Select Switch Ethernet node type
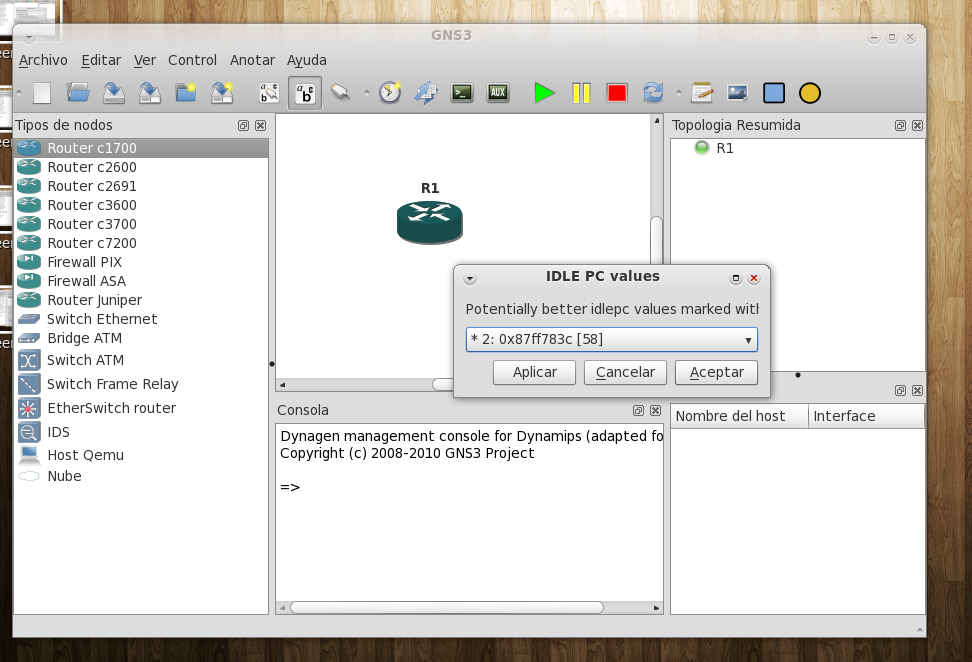 pyautogui.click(x=141, y=319)
